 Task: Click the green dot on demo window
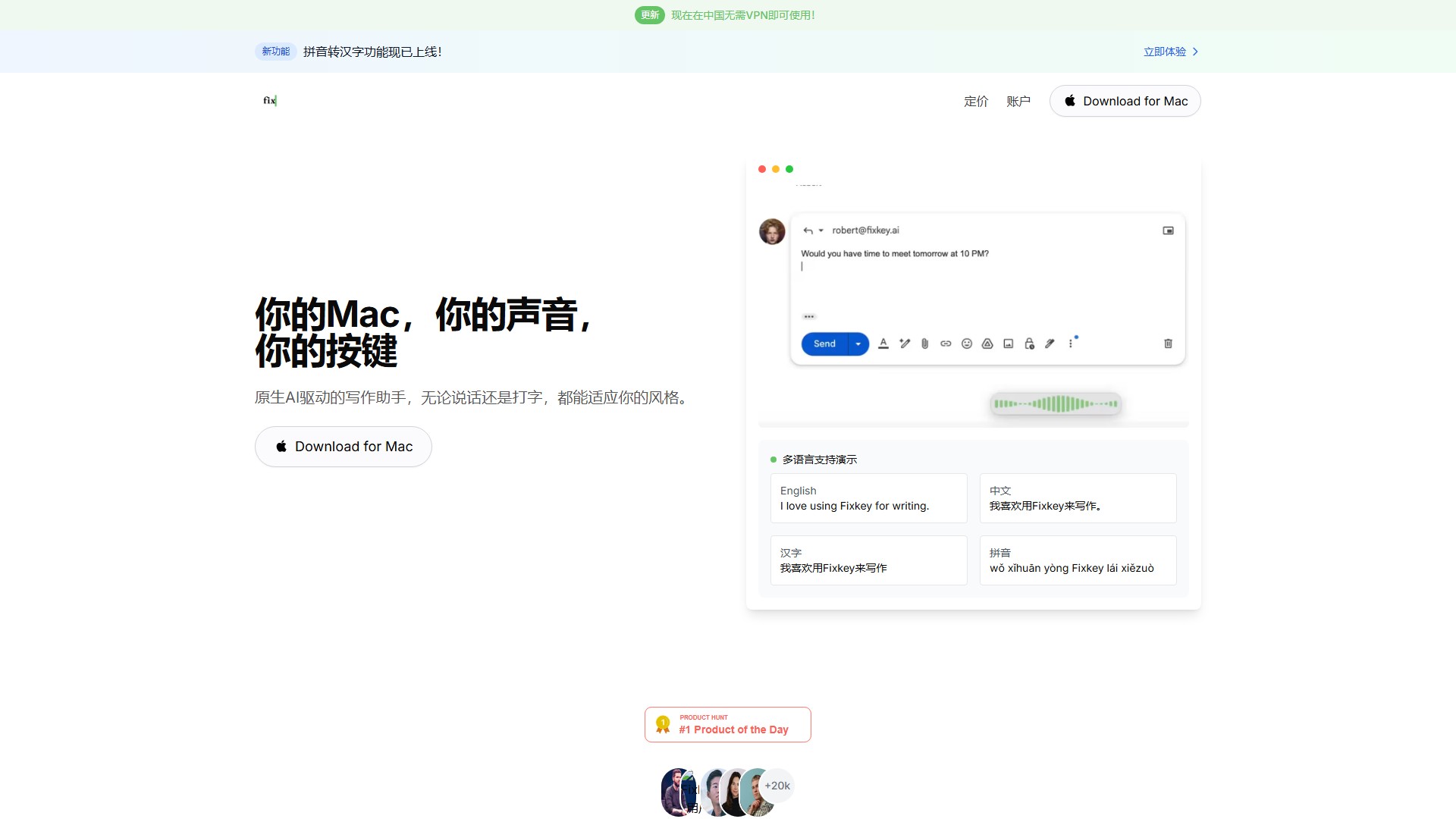[x=789, y=169]
